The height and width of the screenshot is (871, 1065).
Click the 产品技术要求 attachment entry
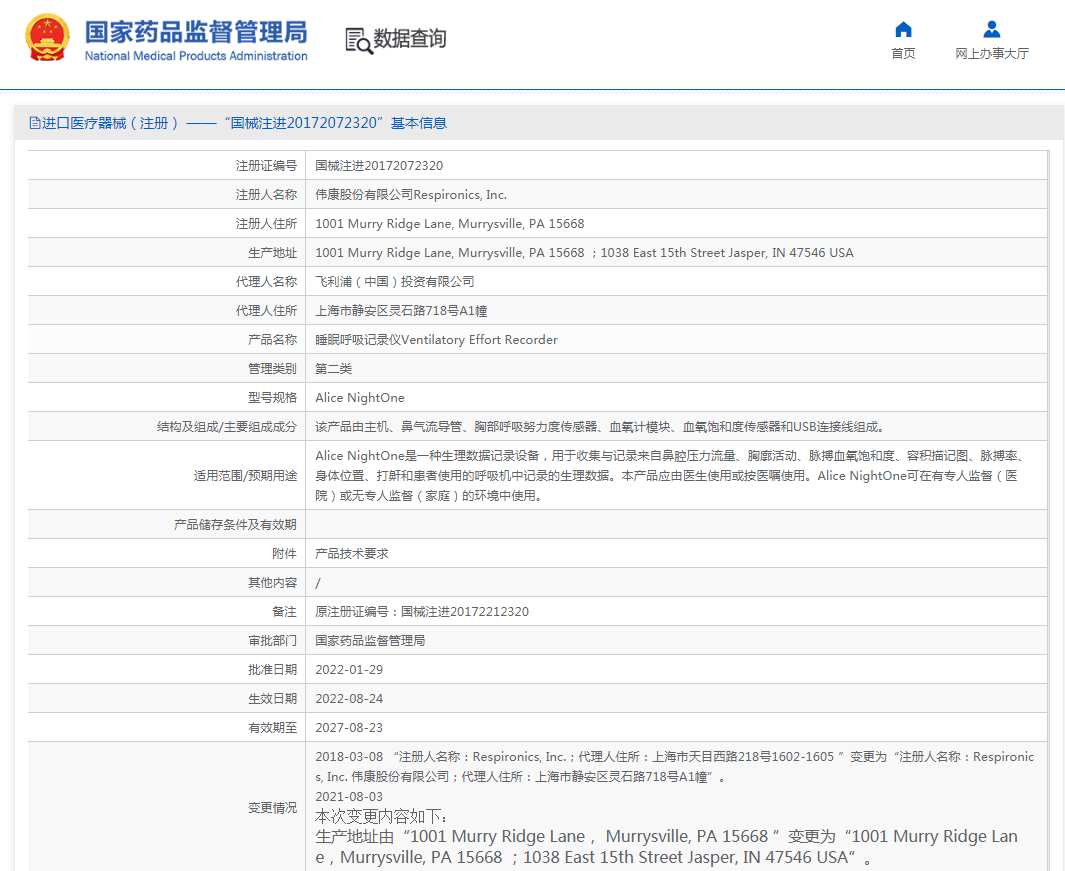tap(352, 554)
